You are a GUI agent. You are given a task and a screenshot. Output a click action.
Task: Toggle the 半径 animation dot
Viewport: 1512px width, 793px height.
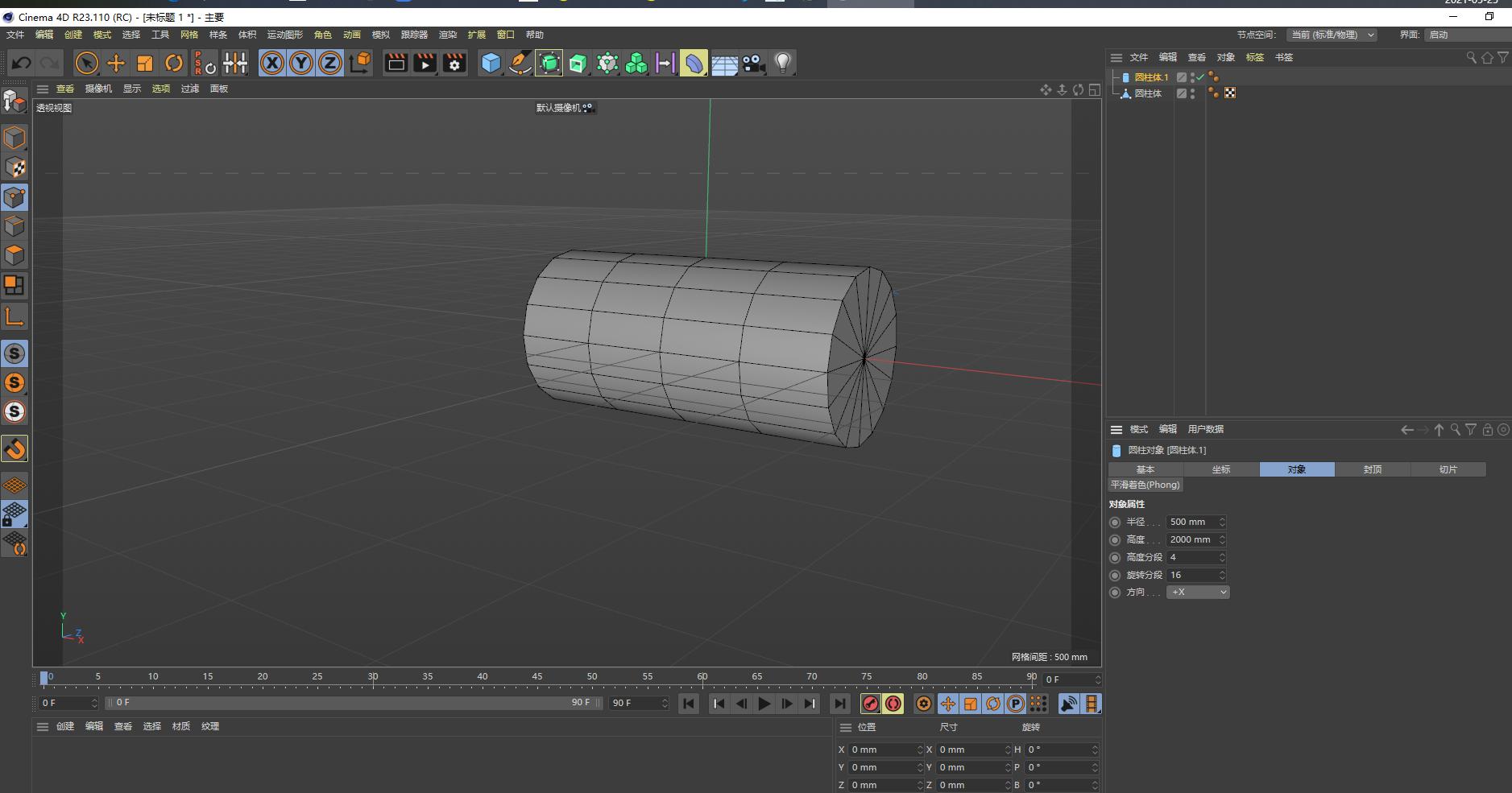pos(1116,522)
